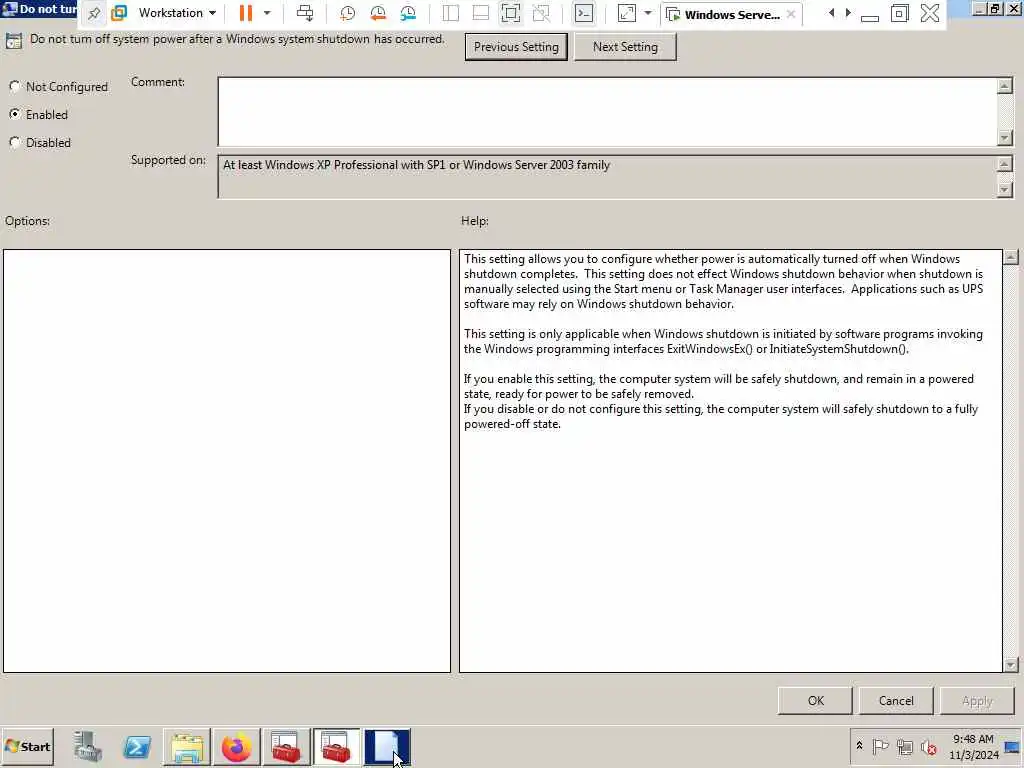1024x768 pixels.
Task: Click the muted volume tray icon
Action: 928,746
